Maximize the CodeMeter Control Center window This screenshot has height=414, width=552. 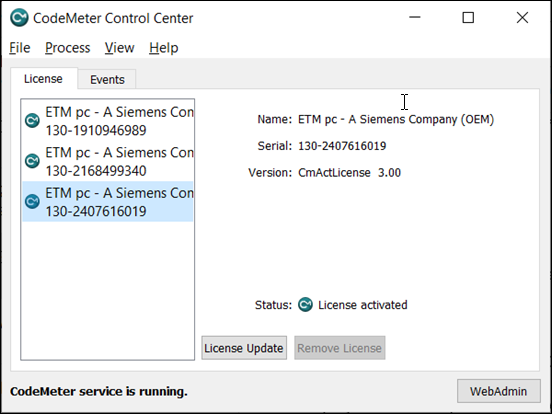pos(468,18)
